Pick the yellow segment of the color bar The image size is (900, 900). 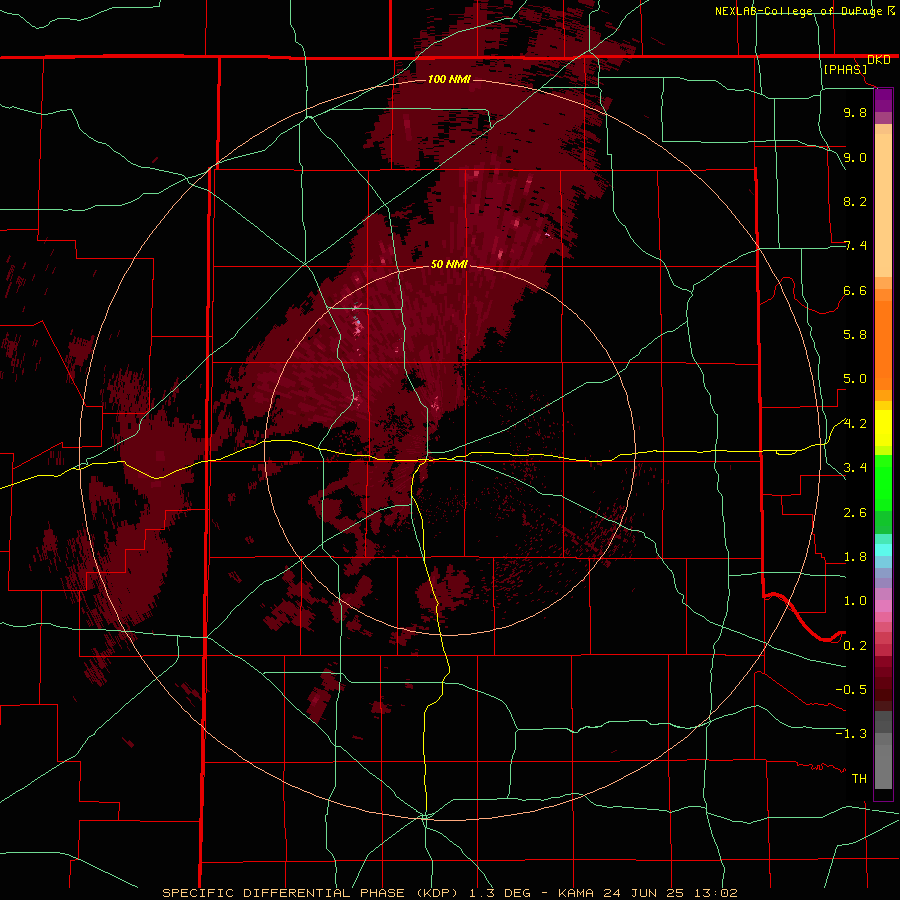[883, 428]
